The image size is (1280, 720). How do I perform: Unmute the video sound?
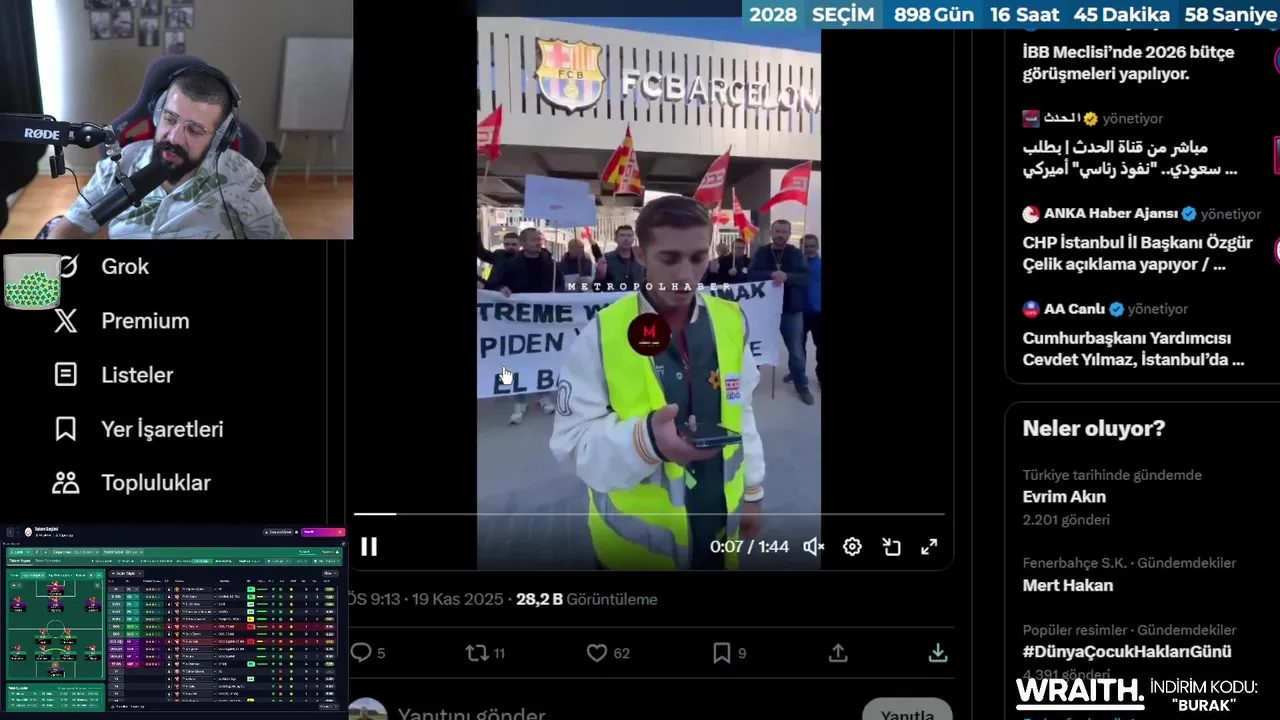pyautogui.click(x=814, y=547)
